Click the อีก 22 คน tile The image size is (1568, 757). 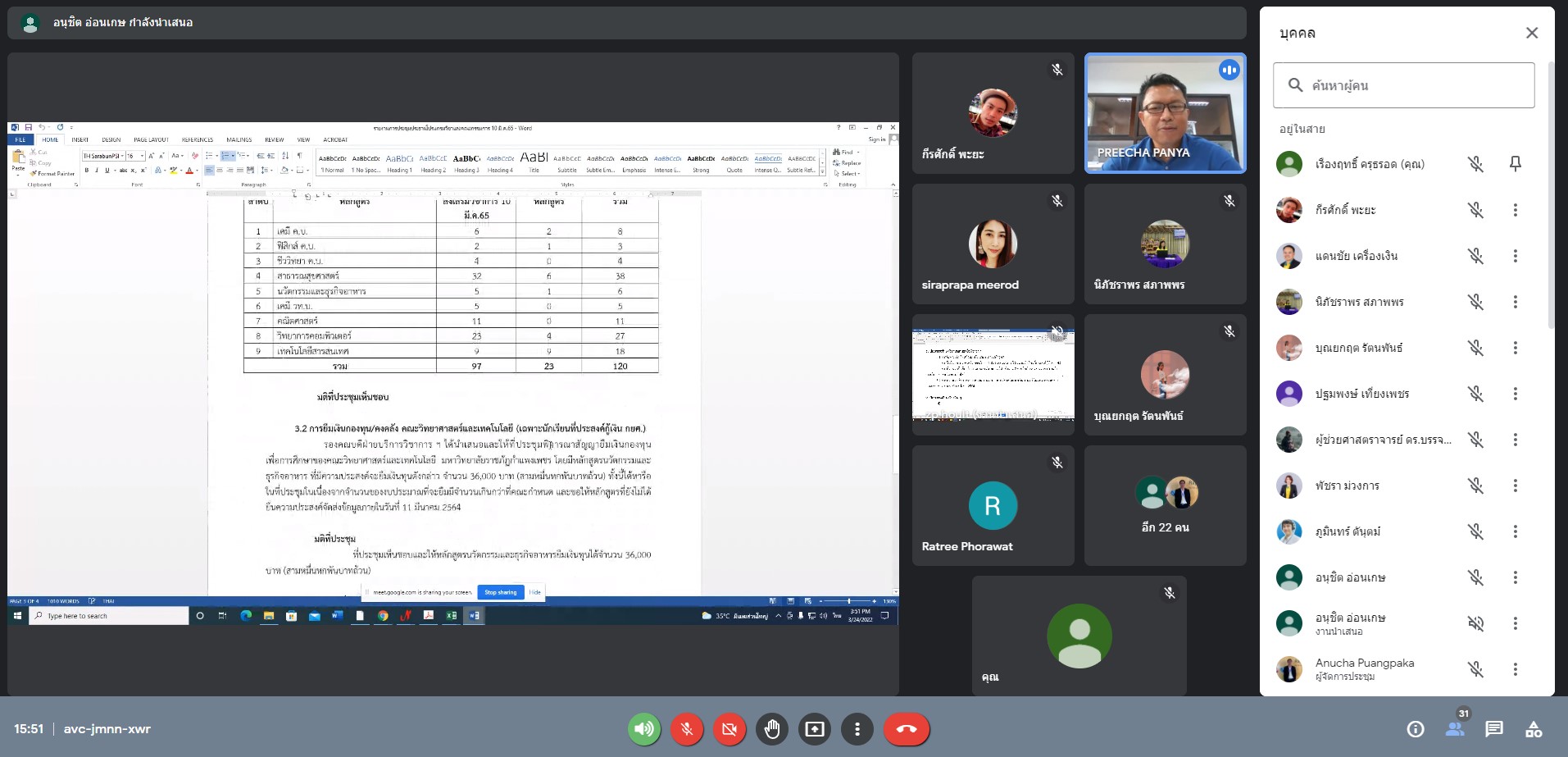[x=1165, y=505]
